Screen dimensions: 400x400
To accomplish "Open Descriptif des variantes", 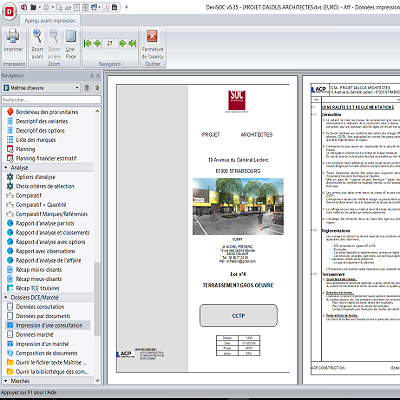I will click(42, 121).
